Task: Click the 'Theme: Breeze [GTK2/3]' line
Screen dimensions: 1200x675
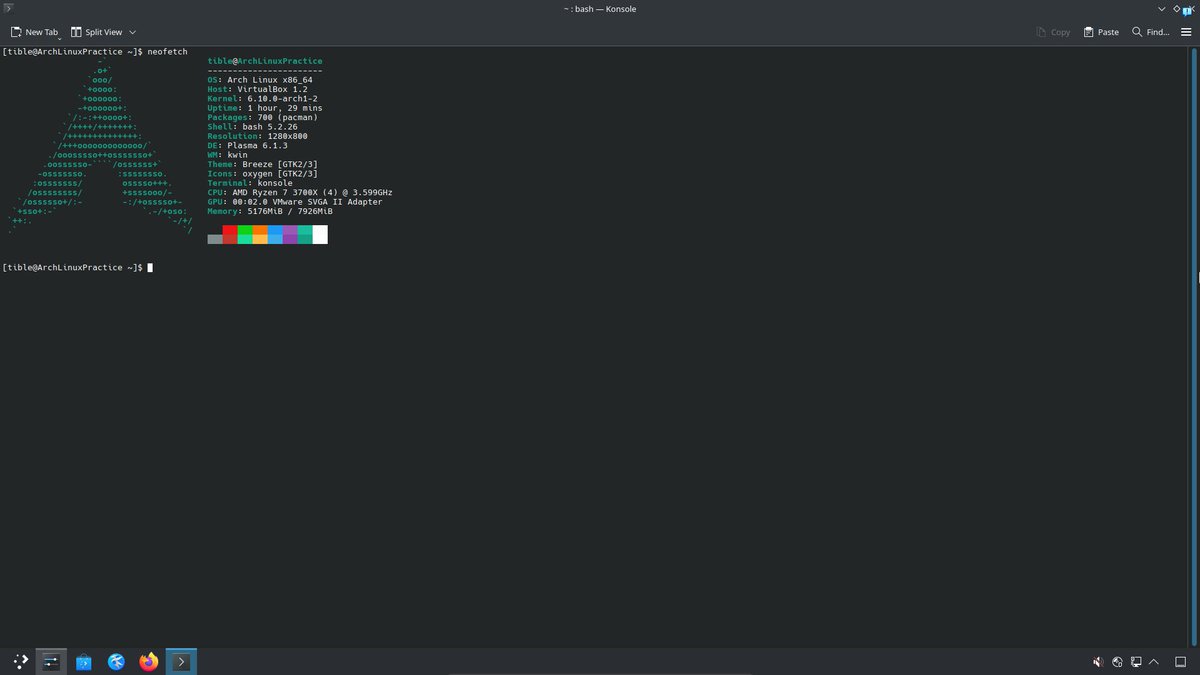Action: (262, 164)
